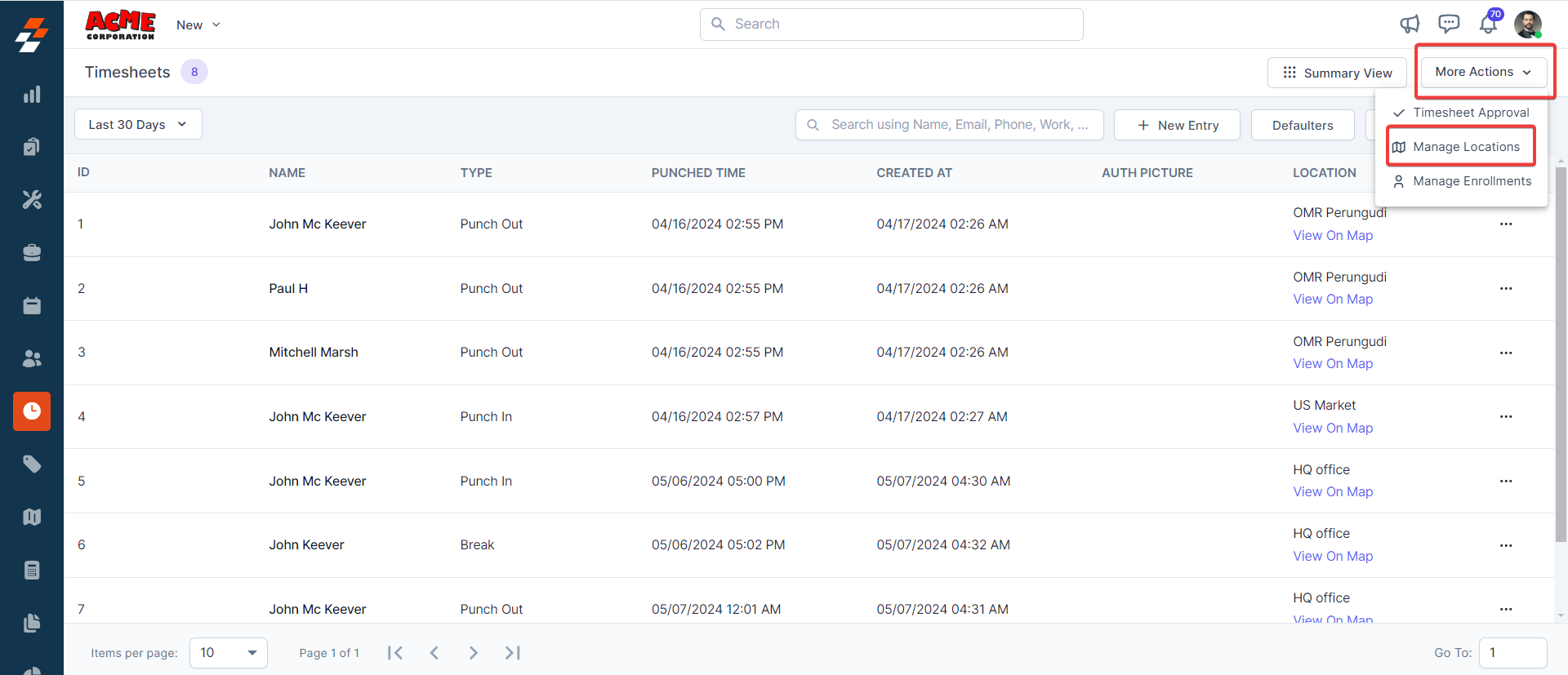Expand the New dropdown beside the logo
Image resolution: width=1568 pixels, height=675 pixels.
198,25
